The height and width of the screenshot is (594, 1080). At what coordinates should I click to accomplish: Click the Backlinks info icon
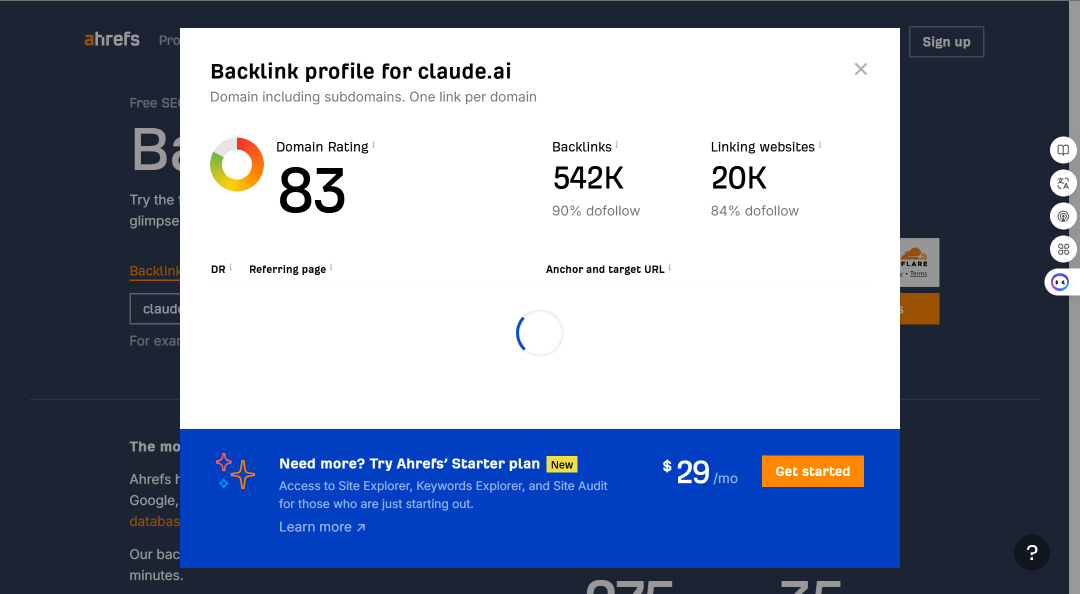coord(616,145)
